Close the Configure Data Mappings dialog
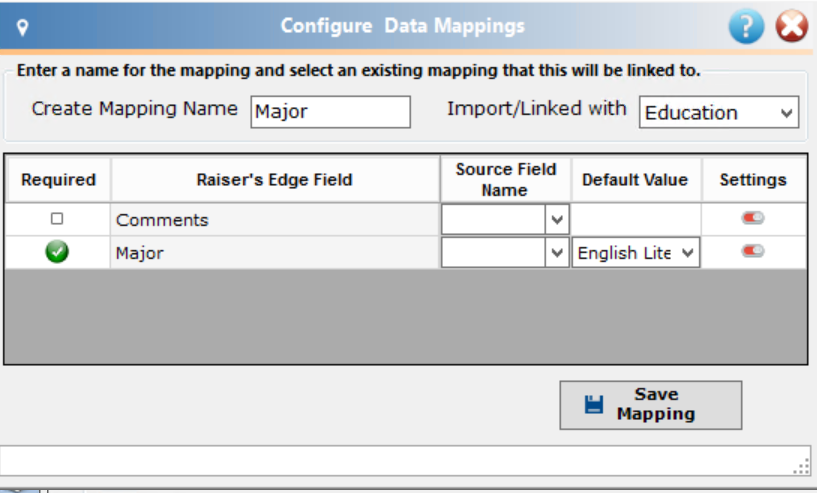 791,26
